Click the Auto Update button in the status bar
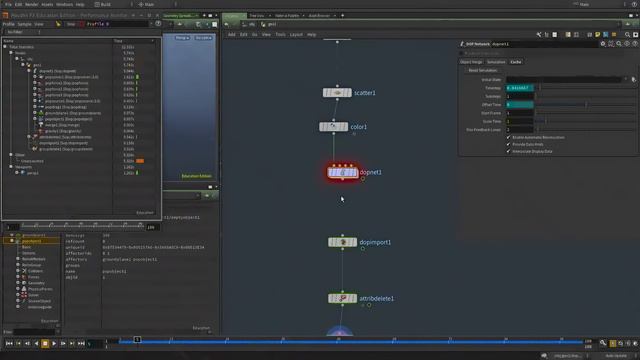This screenshot has width=640, height=360. (616, 356)
